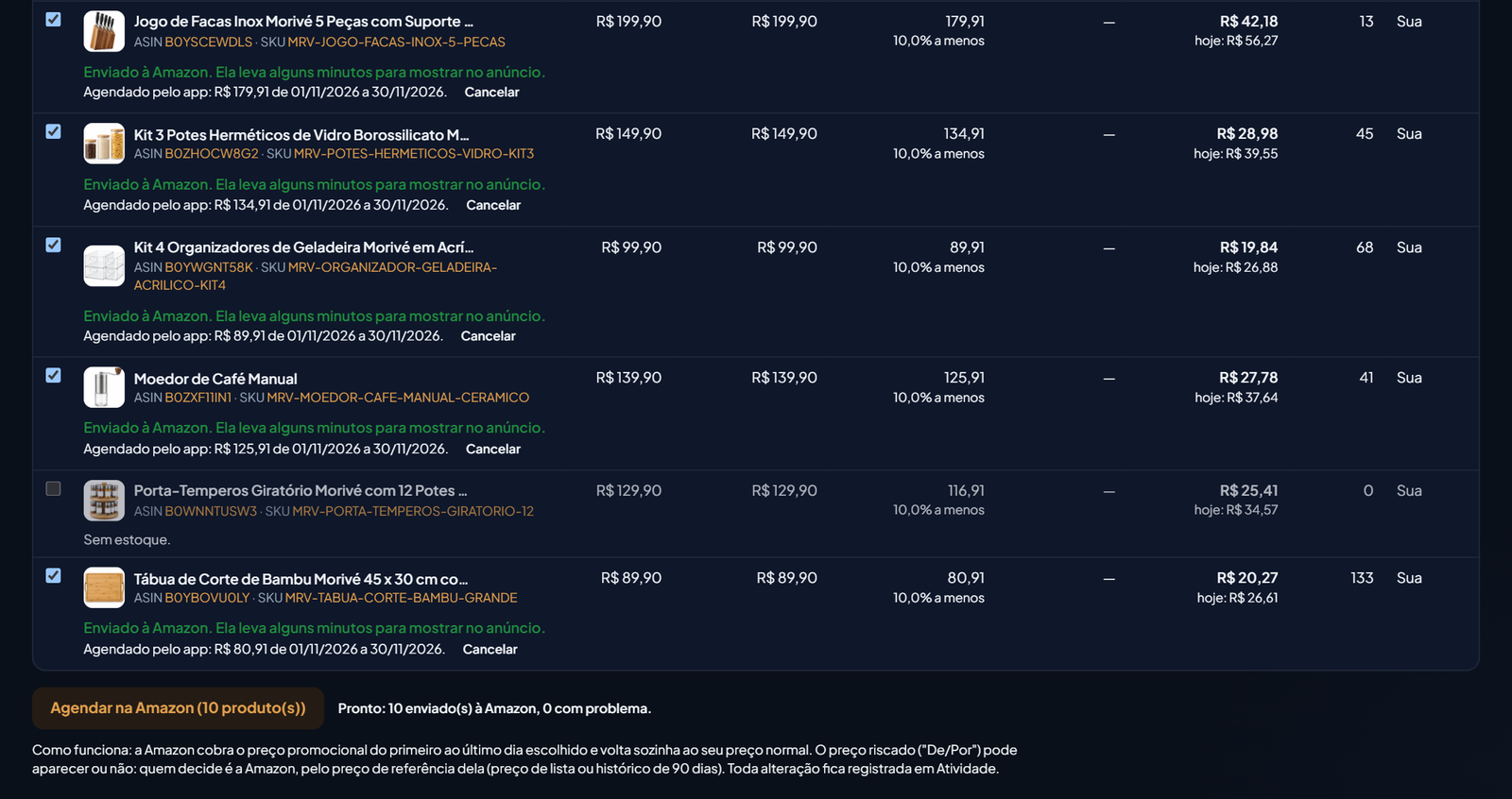This screenshot has width=1512, height=799.
Task: Toggle the Moedor de Café Manual checkbox
Action: (54, 375)
